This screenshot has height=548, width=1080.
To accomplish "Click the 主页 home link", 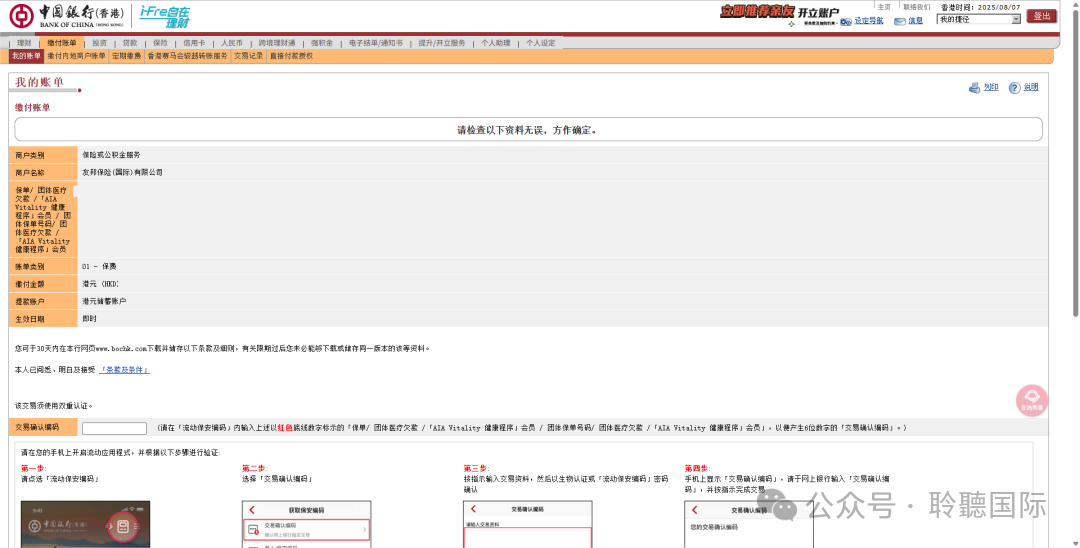I will pos(883,6).
